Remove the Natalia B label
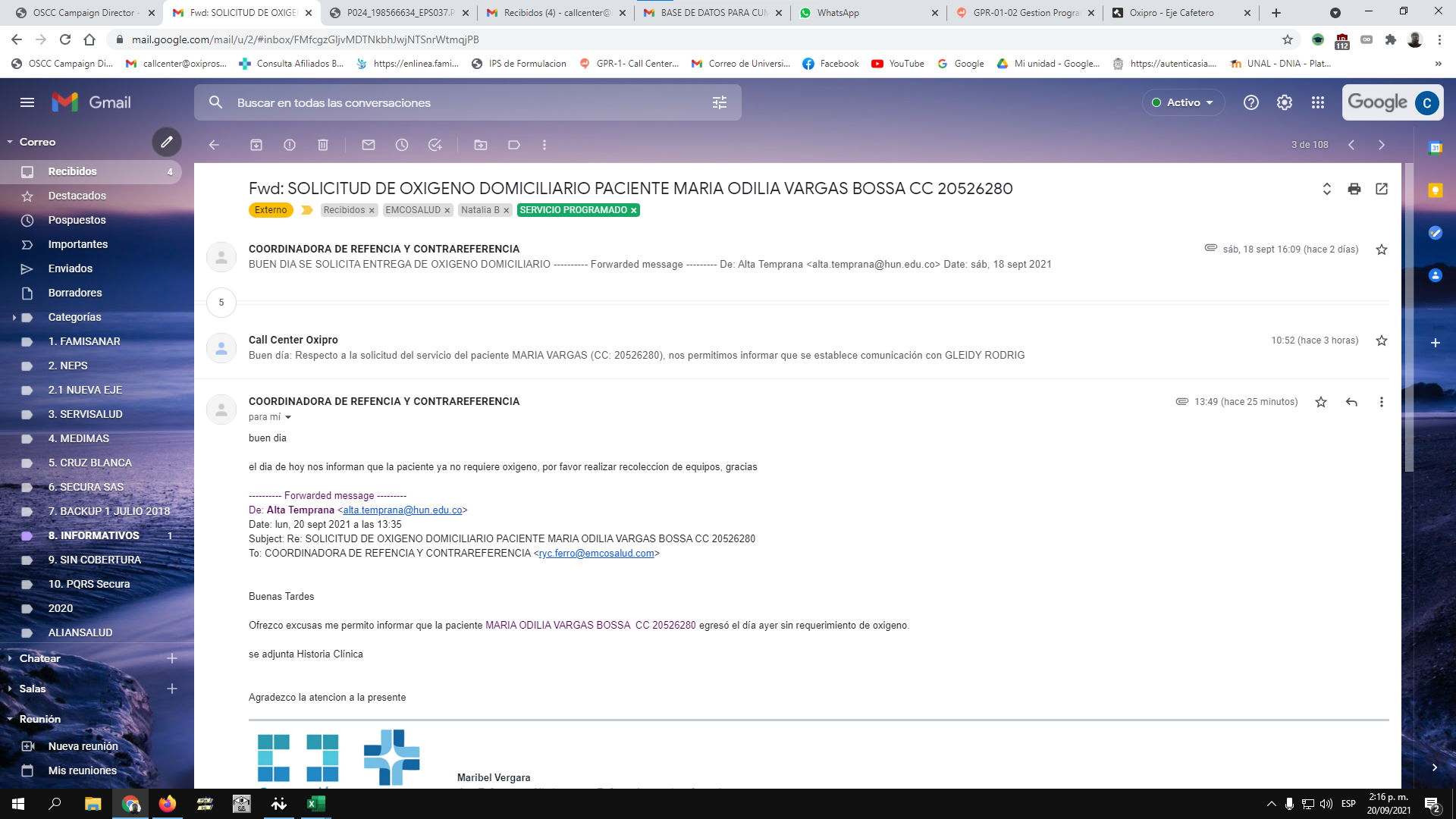Screen dimensions: 1456x819 [x=506, y=211]
